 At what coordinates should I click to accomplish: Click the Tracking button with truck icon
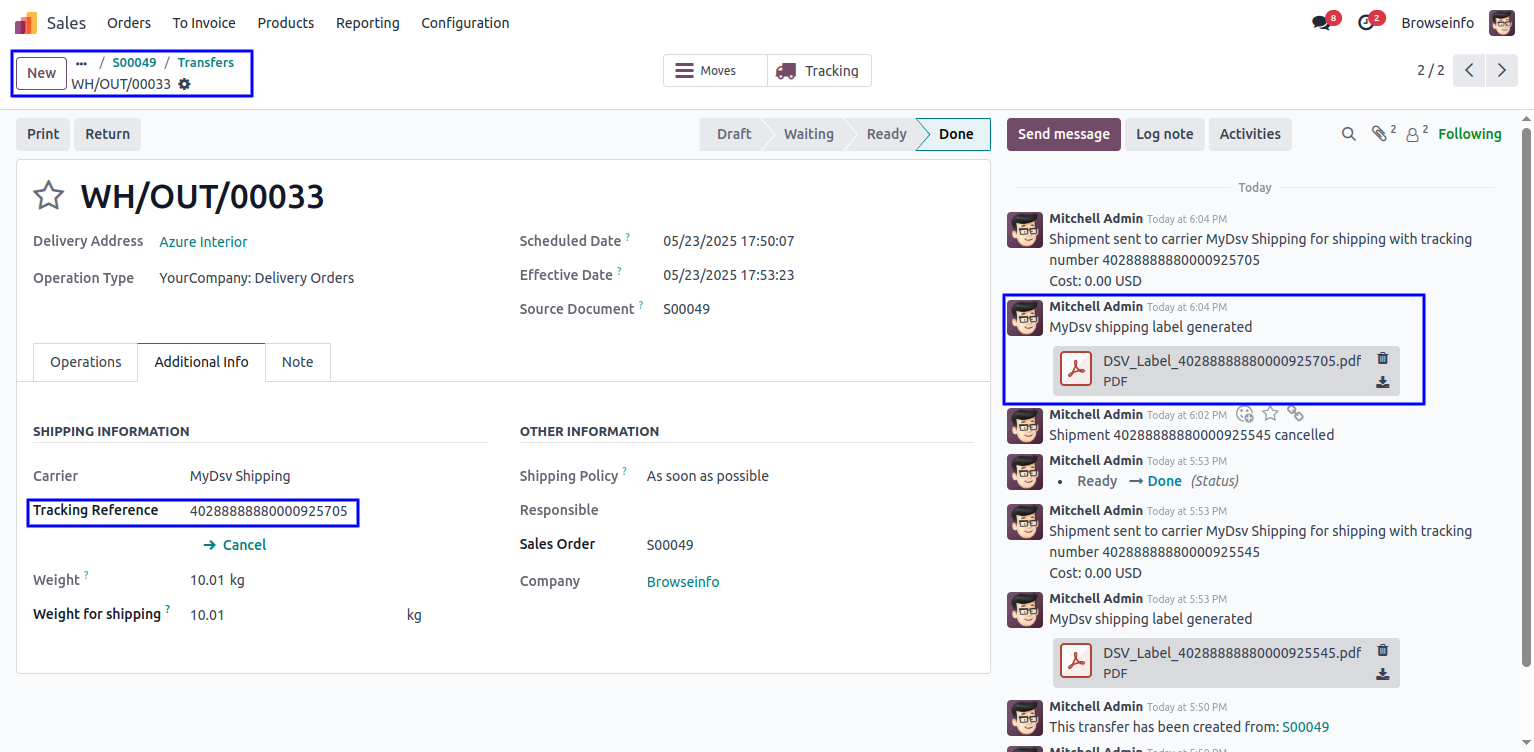point(819,71)
